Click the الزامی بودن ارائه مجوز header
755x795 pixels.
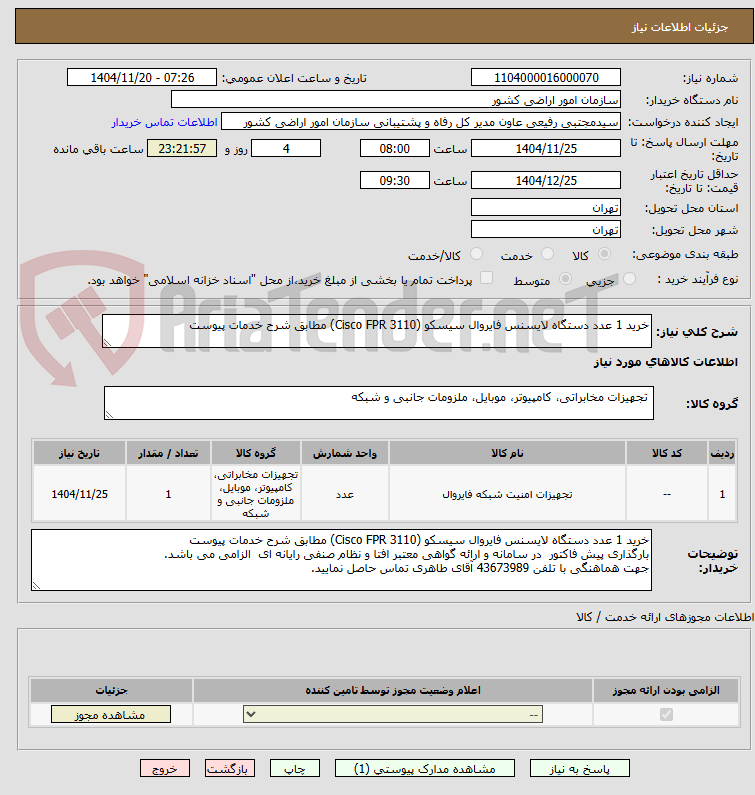coord(666,691)
